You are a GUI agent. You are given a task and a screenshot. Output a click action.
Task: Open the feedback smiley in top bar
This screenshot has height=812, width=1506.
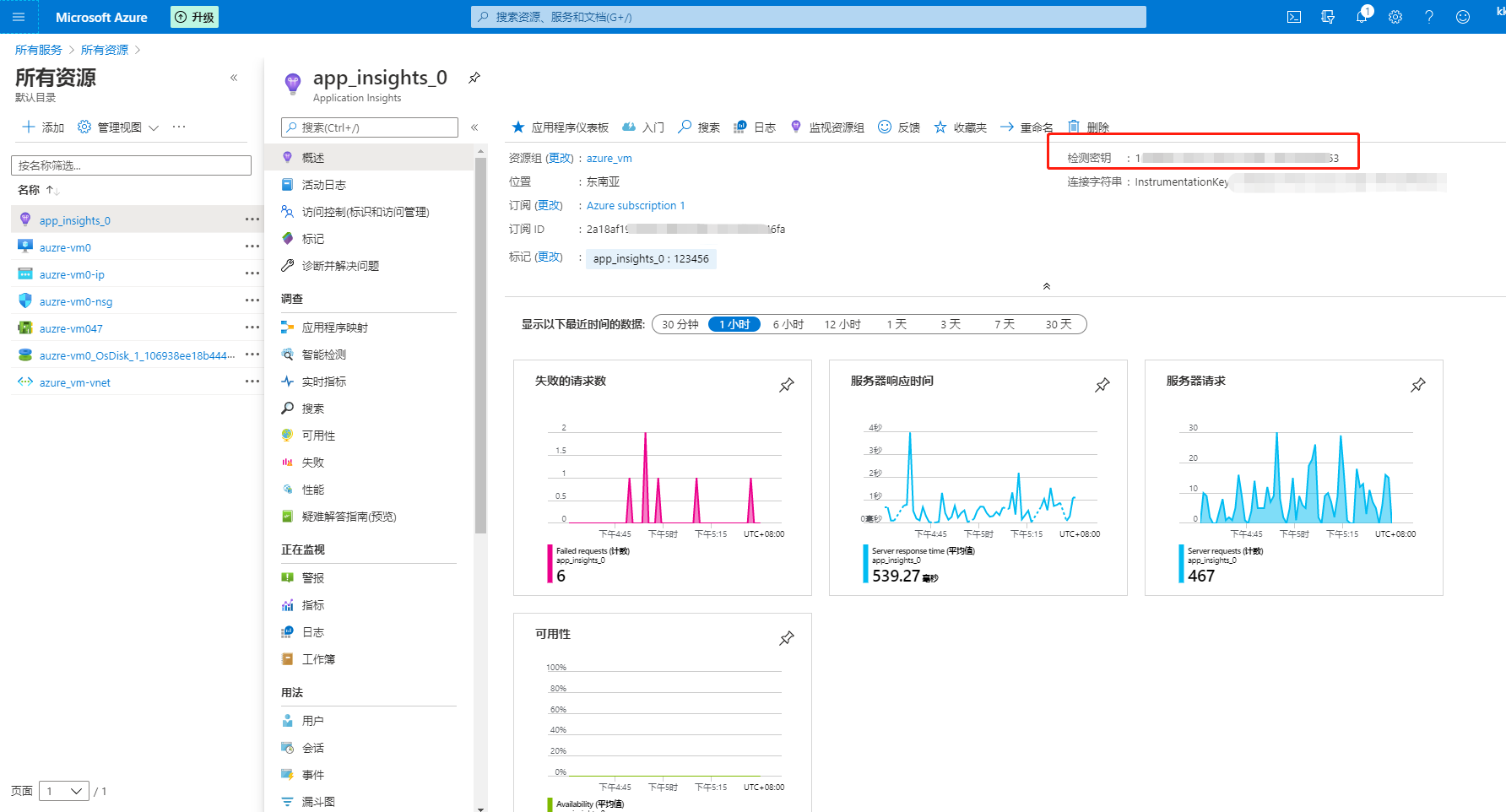click(1463, 17)
